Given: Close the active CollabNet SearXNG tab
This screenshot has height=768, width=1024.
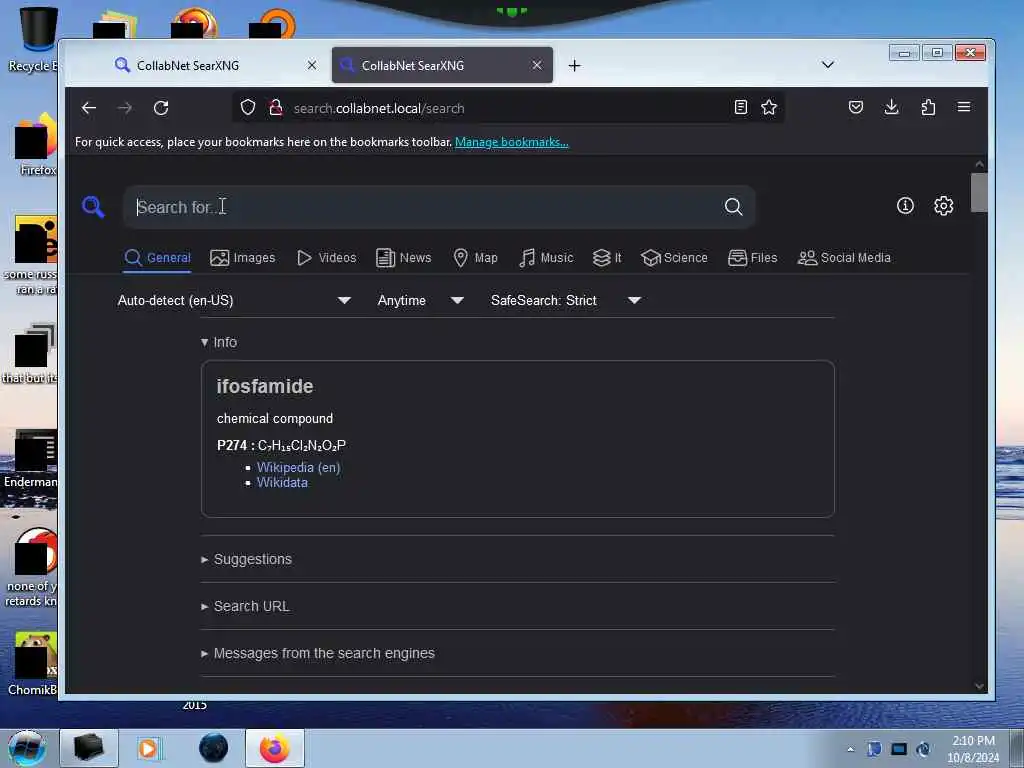Looking at the screenshot, I should coord(537,65).
